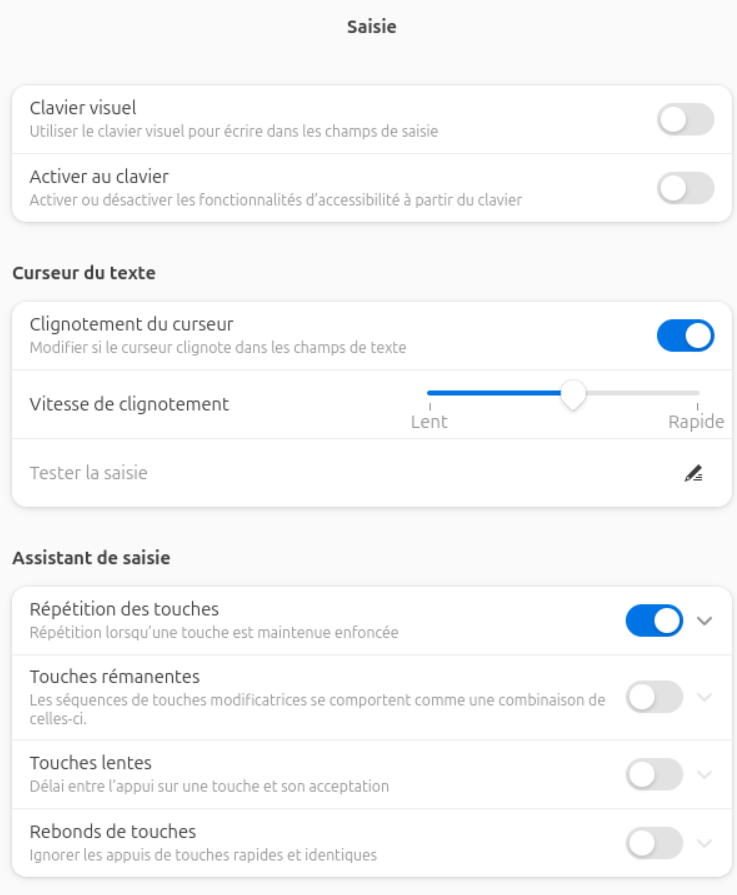737x895 pixels.
Task: Expand Rebonds de touches chevron
Action: [704, 843]
